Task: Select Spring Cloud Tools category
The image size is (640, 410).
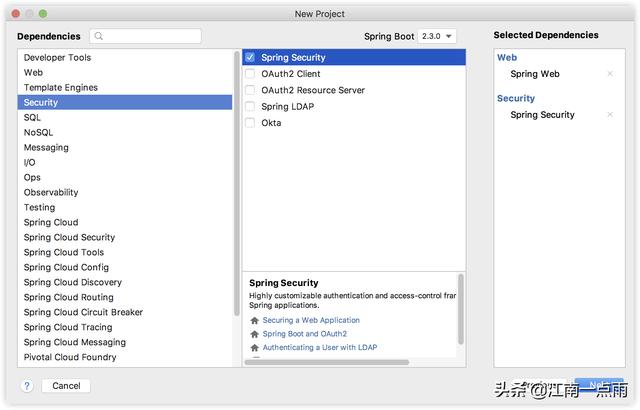Action: (x=125, y=252)
